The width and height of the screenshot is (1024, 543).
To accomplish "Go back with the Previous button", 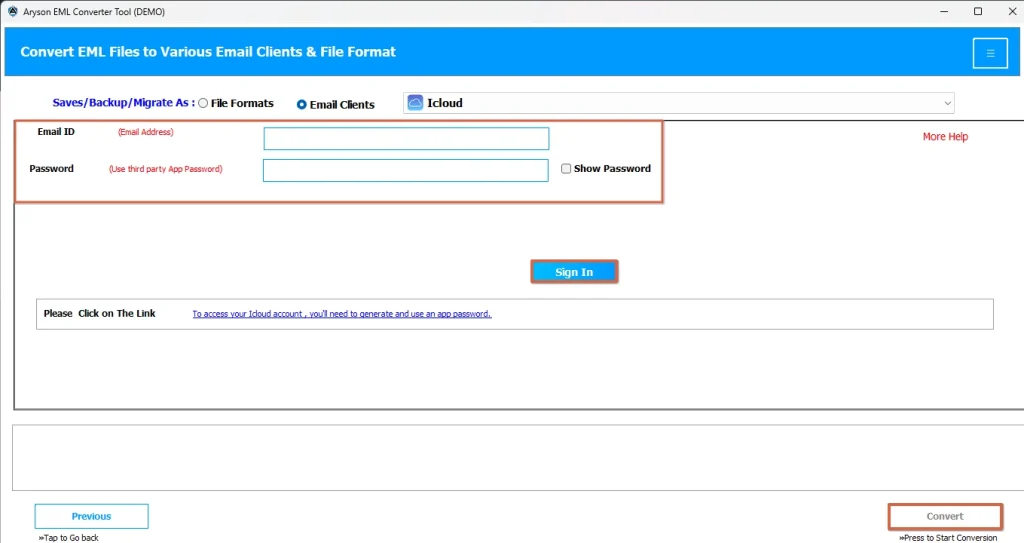I will (91, 516).
